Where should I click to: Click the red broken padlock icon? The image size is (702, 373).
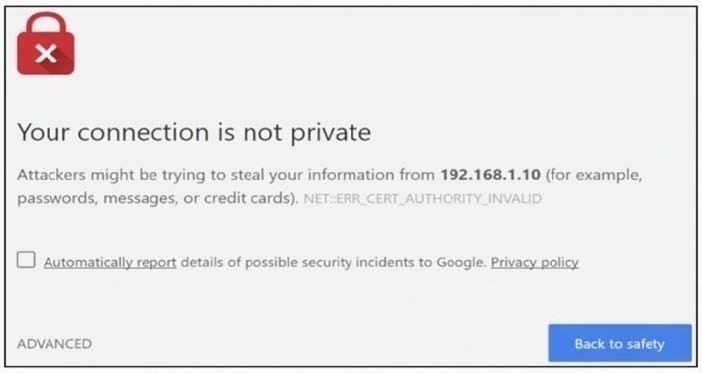pyautogui.click(x=46, y=43)
